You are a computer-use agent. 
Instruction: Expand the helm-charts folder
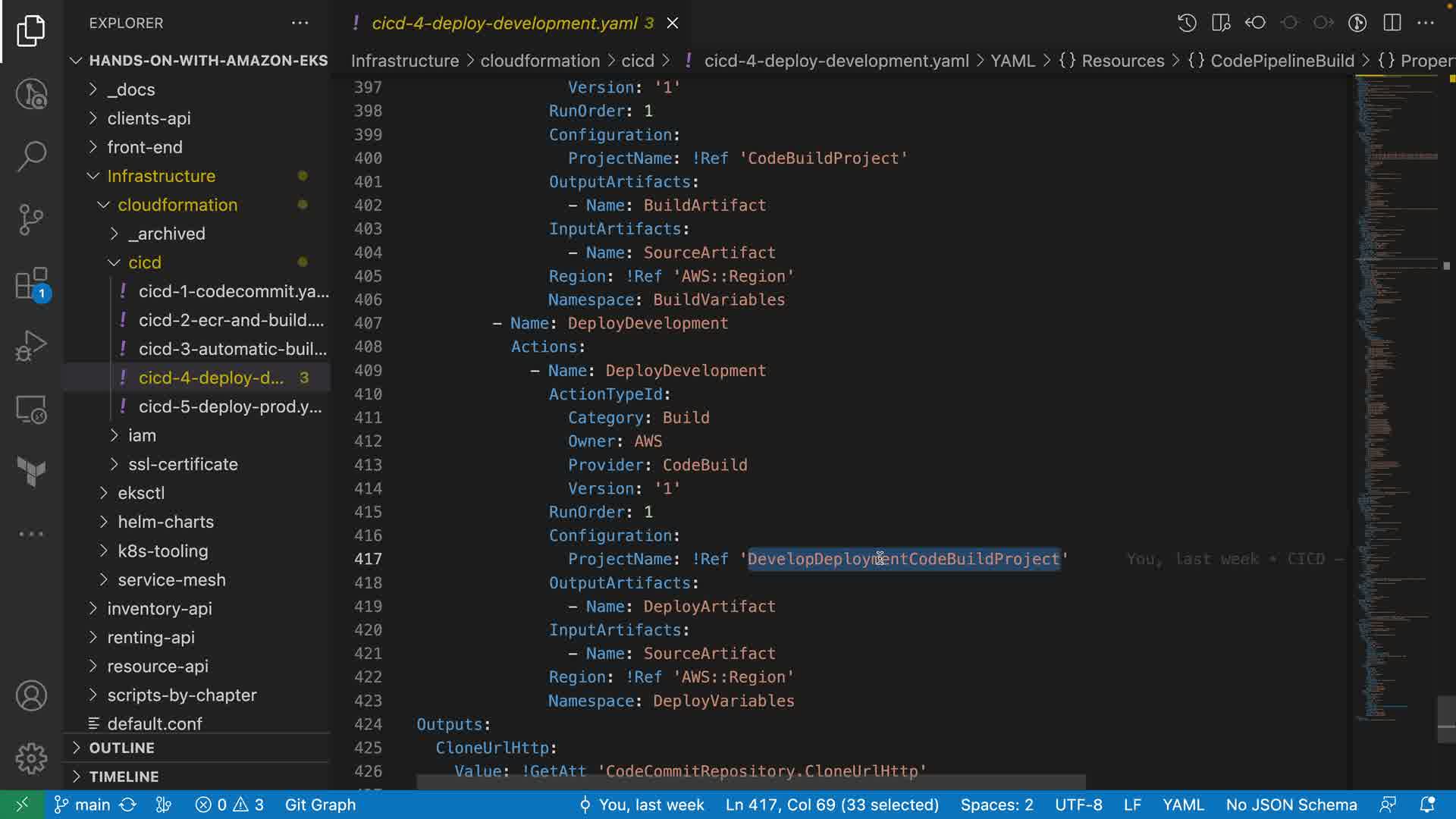pos(165,522)
